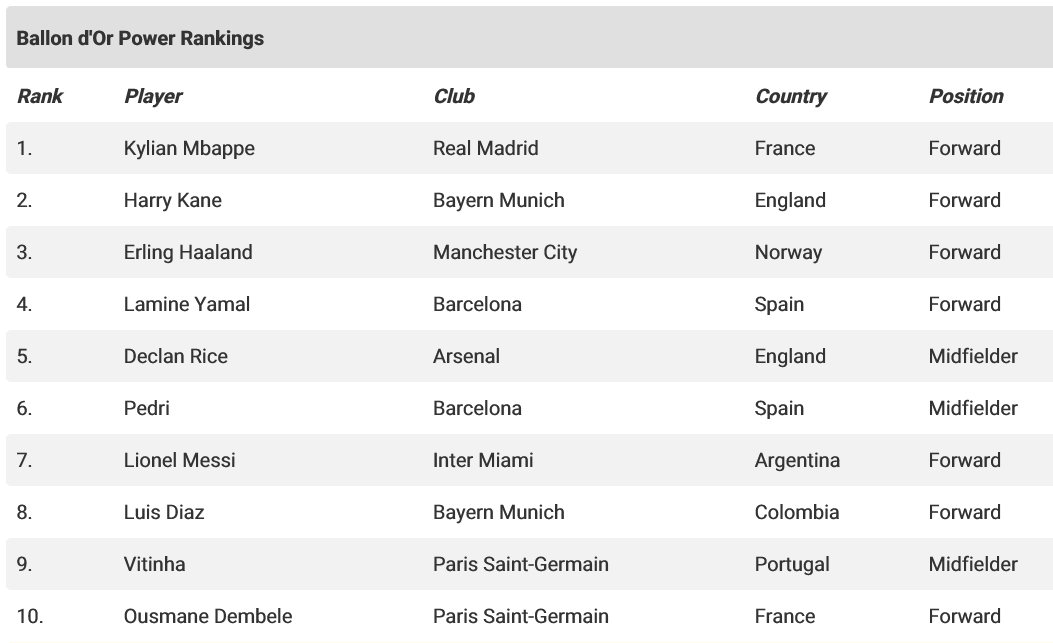Select Declan Rice in the table
This screenshot has width=1053, height=643.
[176, 356]
